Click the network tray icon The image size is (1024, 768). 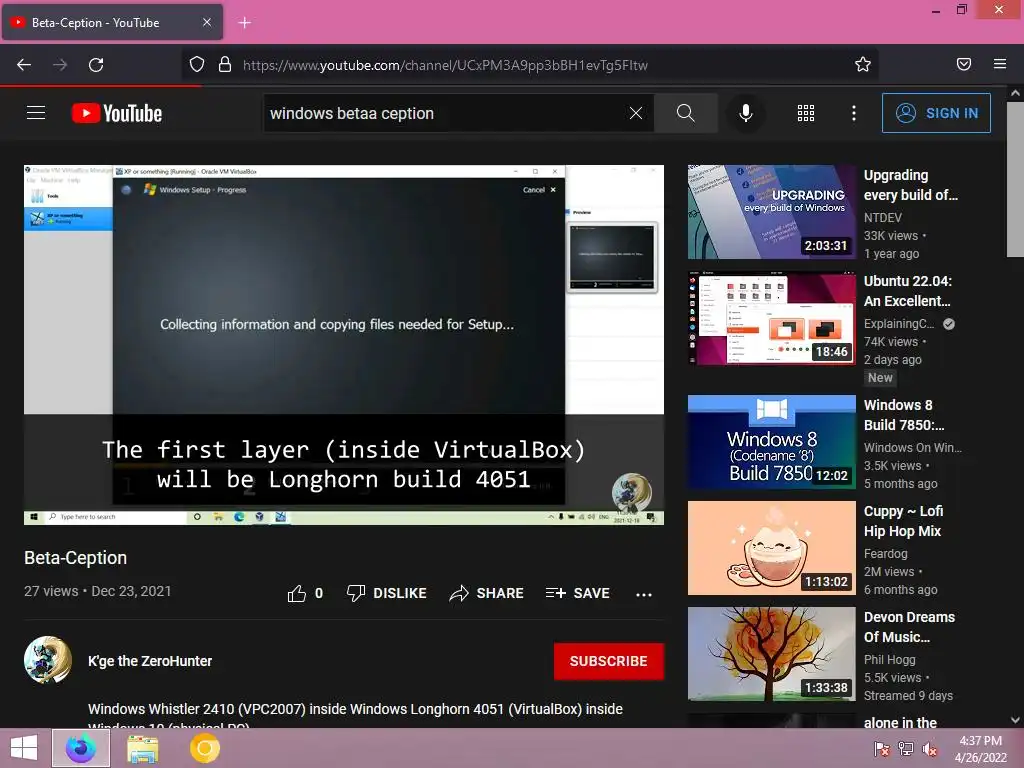pyautogui.click(x=906, y=749)
